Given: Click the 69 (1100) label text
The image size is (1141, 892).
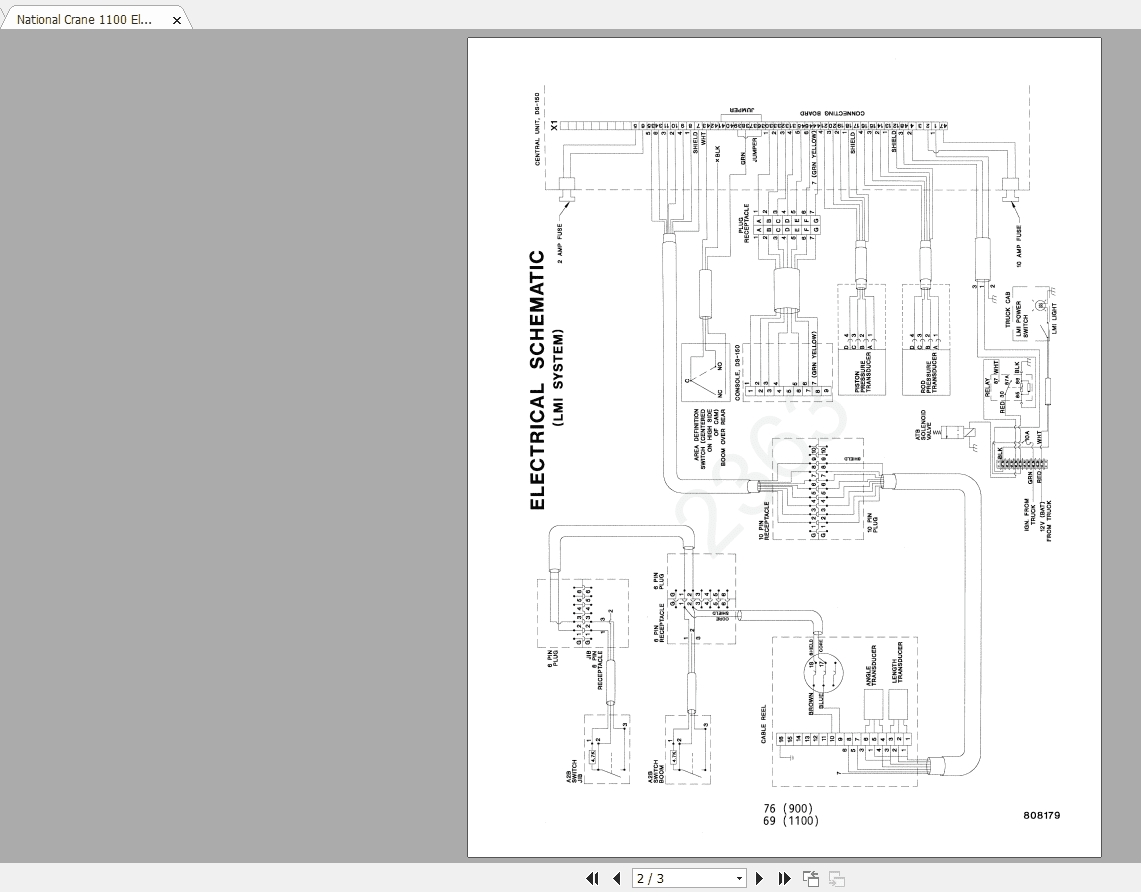Looking at the screenshot, I should (791, 820).
